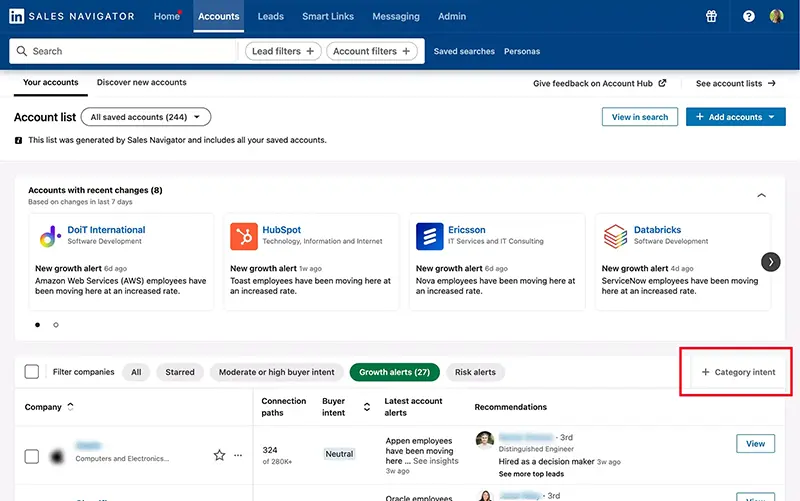Open Databricks account link
The width and height of the screenshot is (800, 501).
click(657, 230)
